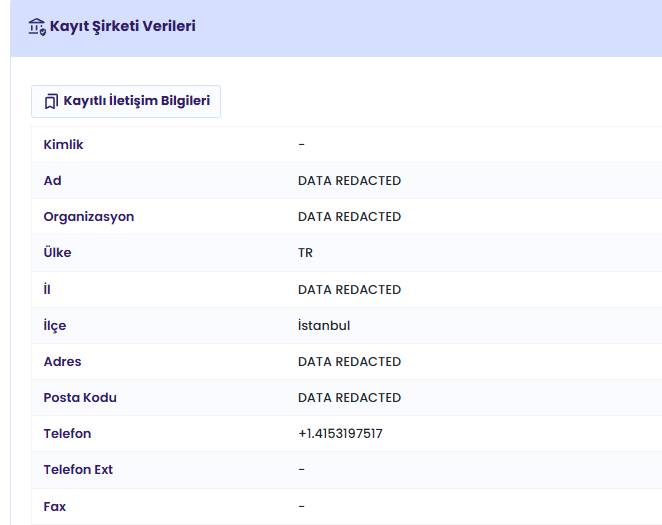
Task: Click the DATA REDACTED value for Ad
Action: click(349, 181)
